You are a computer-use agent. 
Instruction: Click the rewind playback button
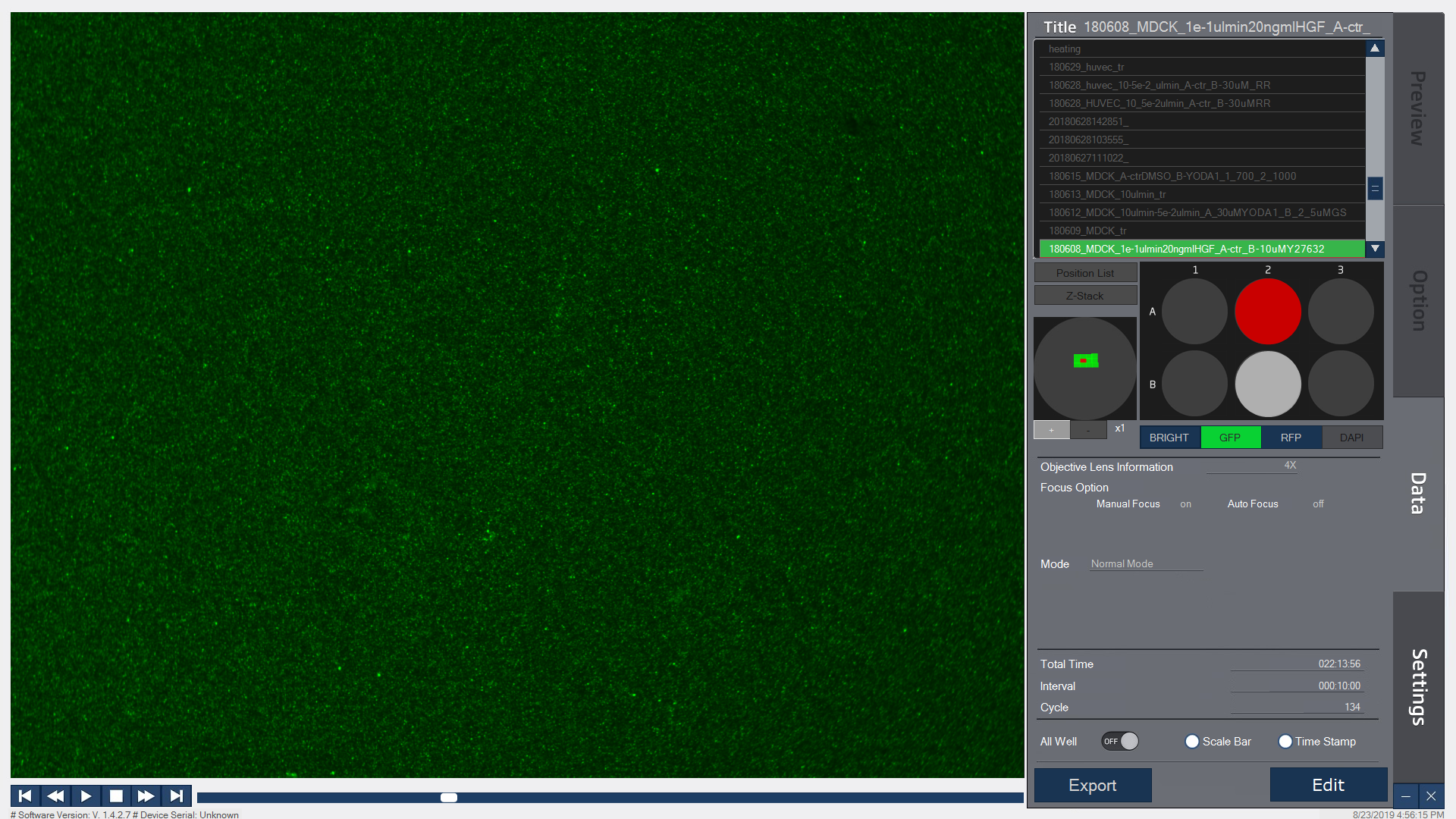pyautogui.click(x=55, y=795)
